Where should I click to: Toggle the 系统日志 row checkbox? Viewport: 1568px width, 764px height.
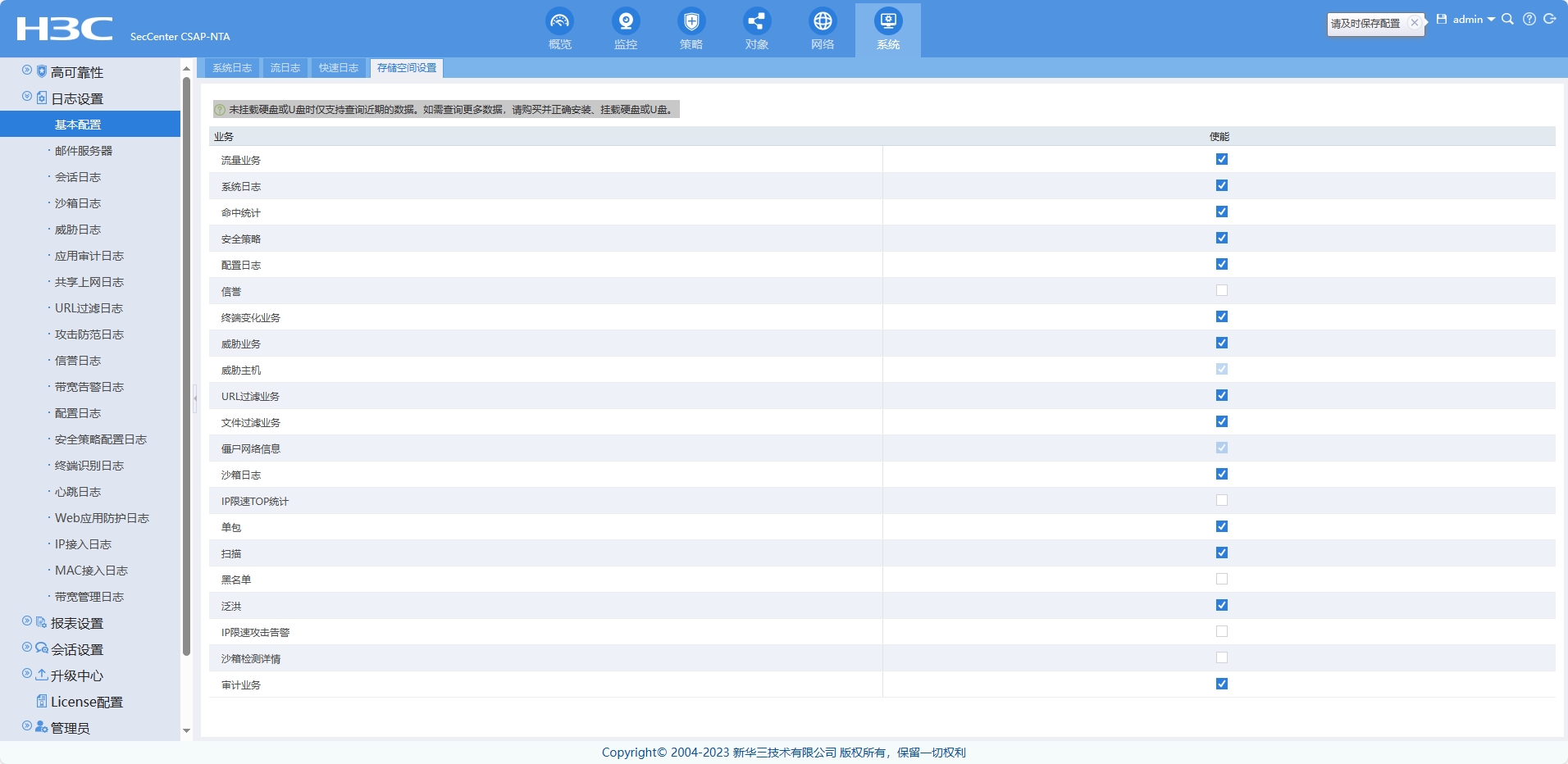click(x=1222, y=185)
